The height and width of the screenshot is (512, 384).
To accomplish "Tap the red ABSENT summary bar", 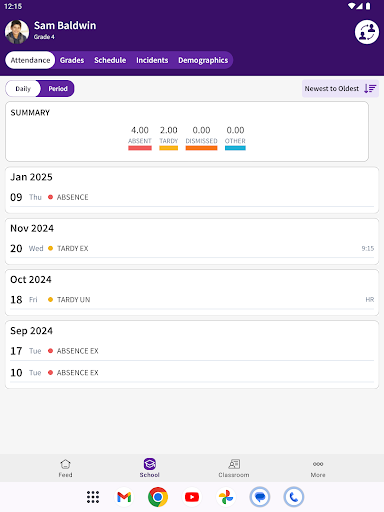I will (140, 148).
